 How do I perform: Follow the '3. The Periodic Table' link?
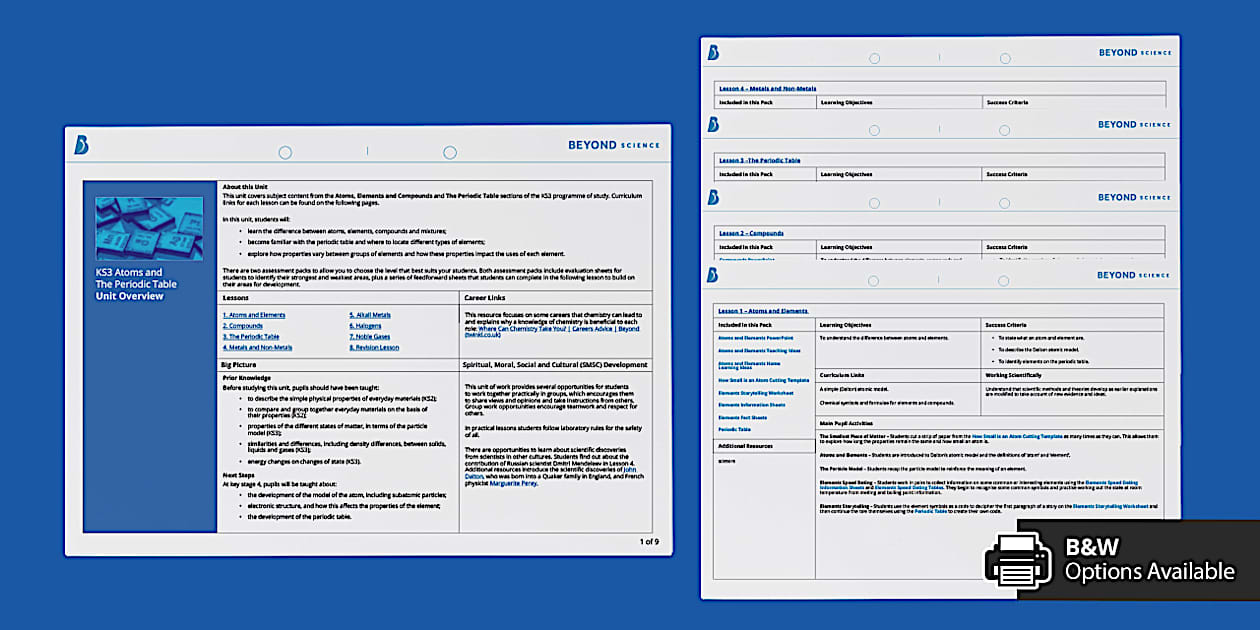pyautogui.click(x=251, y=337)
